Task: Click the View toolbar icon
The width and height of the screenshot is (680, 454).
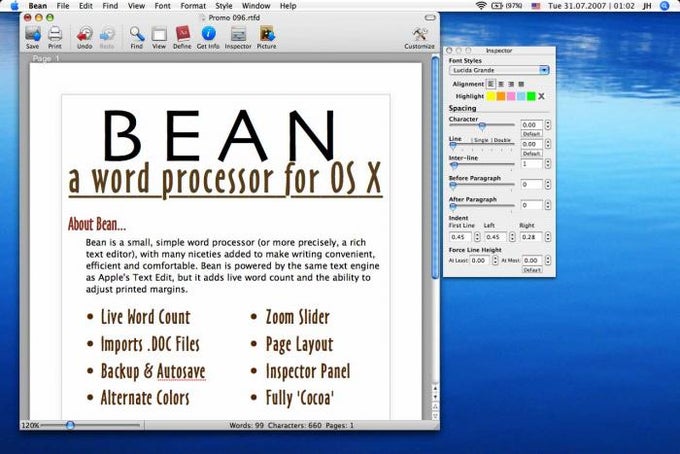Action: pos(159,34)
